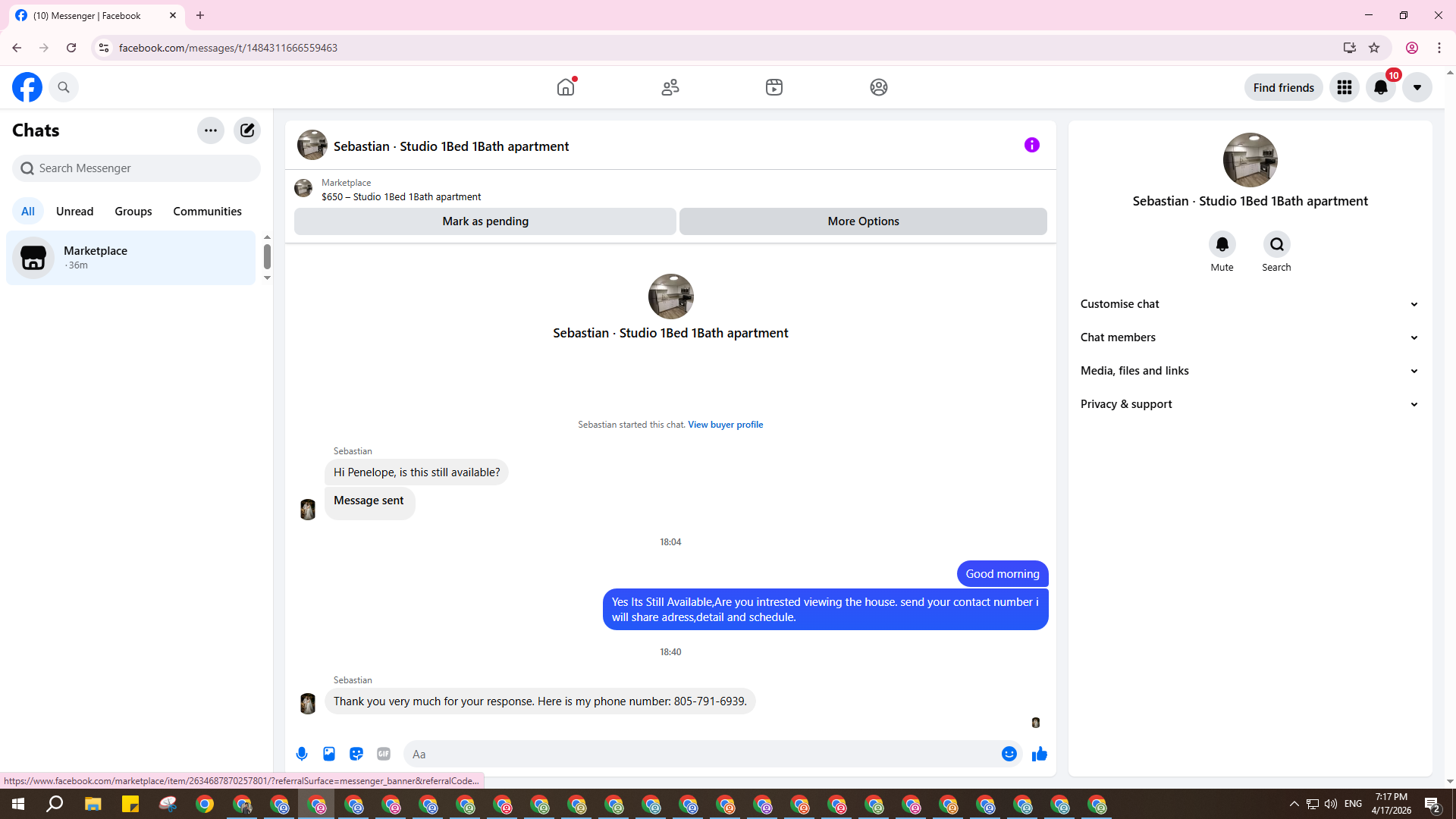
Task: Toggle conversation information panel icon
Action: click(x=1031, y=145)
